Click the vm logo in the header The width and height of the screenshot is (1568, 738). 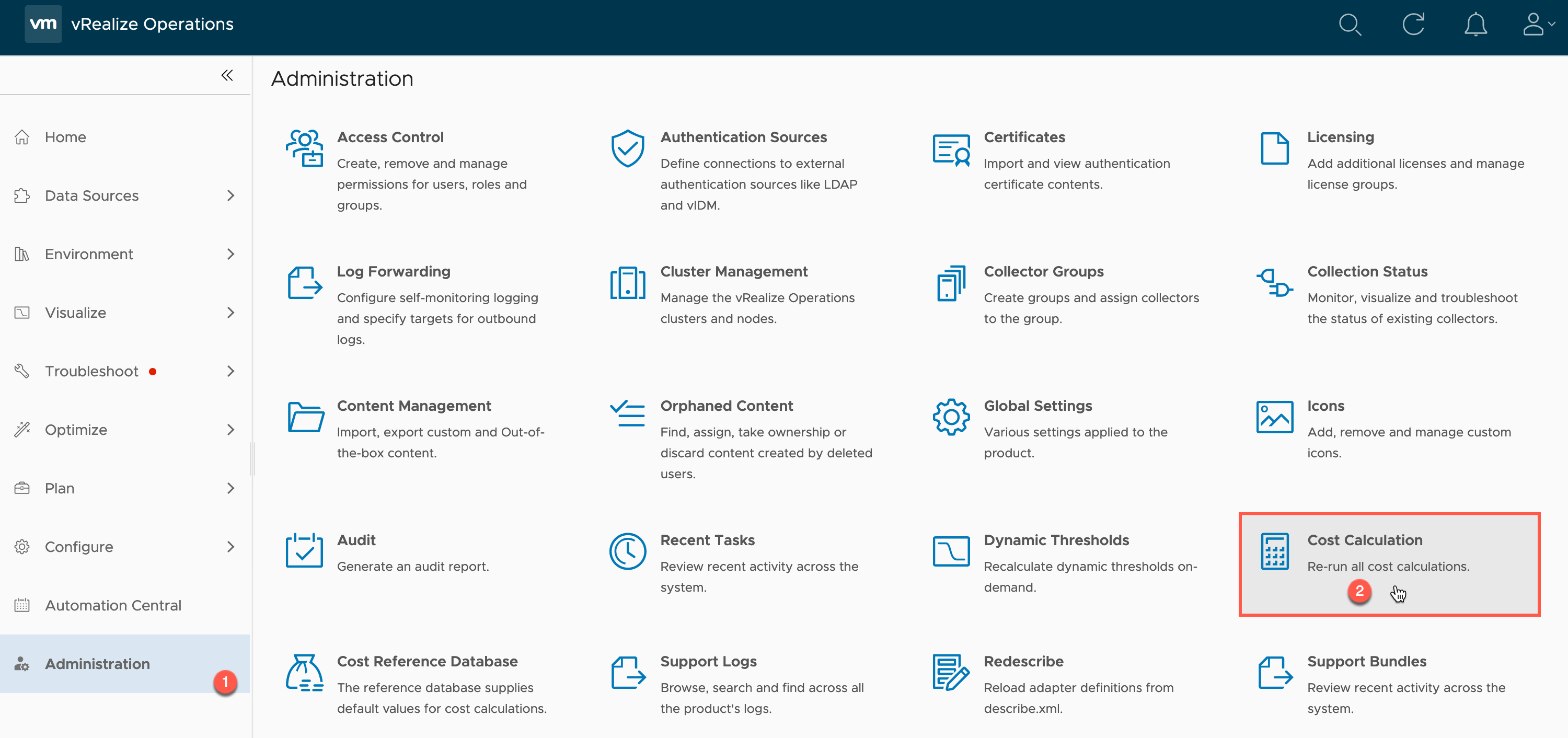(43, 24)
